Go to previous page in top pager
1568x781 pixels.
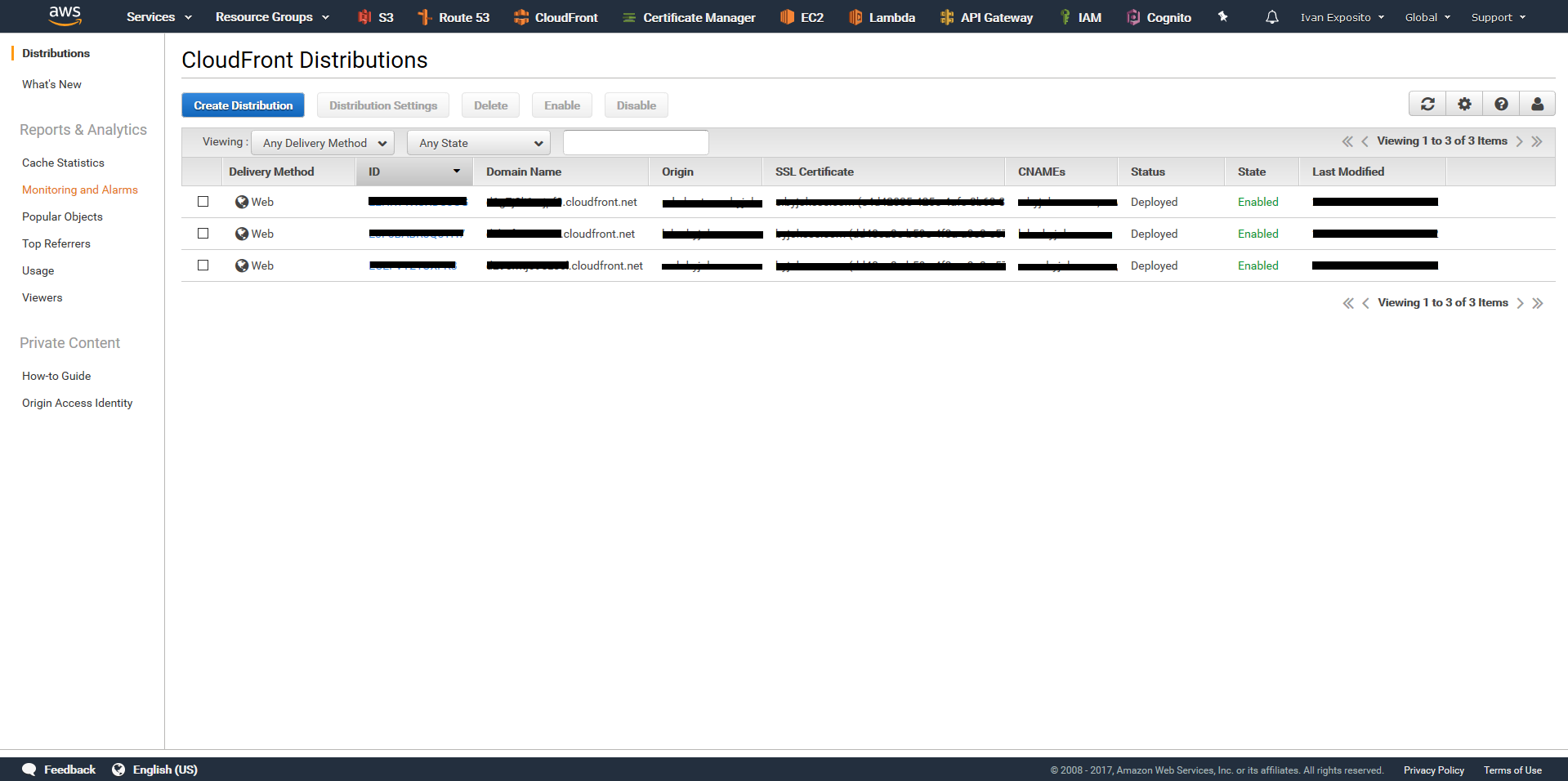click(x=1365, y=141)
